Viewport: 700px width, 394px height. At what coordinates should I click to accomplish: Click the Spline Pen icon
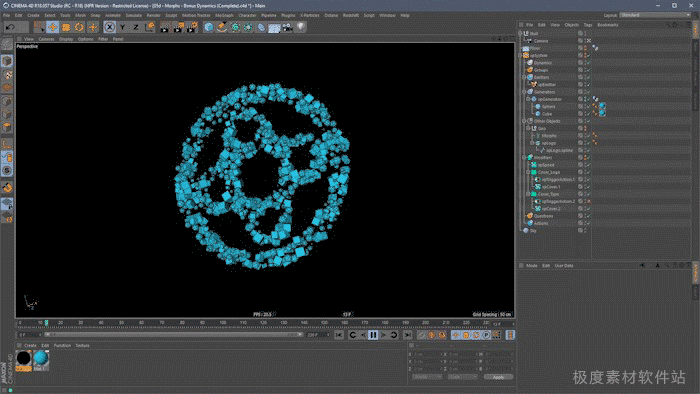pyautogui.click(x=222, y=27)
